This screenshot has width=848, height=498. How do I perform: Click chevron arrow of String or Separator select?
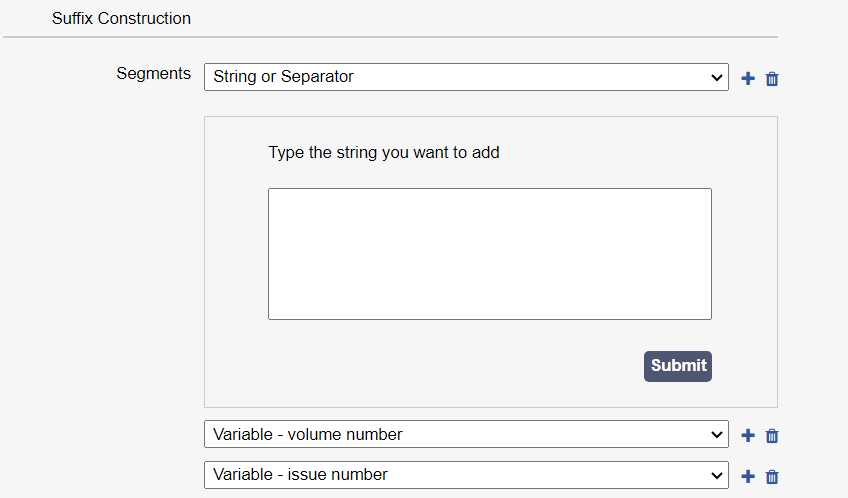pyautogui.click(x=716, y=77)
